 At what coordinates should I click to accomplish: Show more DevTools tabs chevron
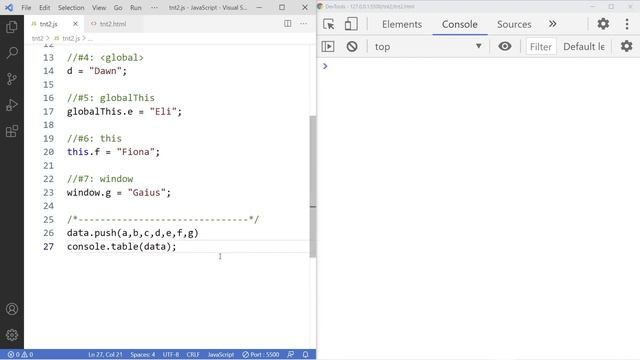(x=552, y=24)
